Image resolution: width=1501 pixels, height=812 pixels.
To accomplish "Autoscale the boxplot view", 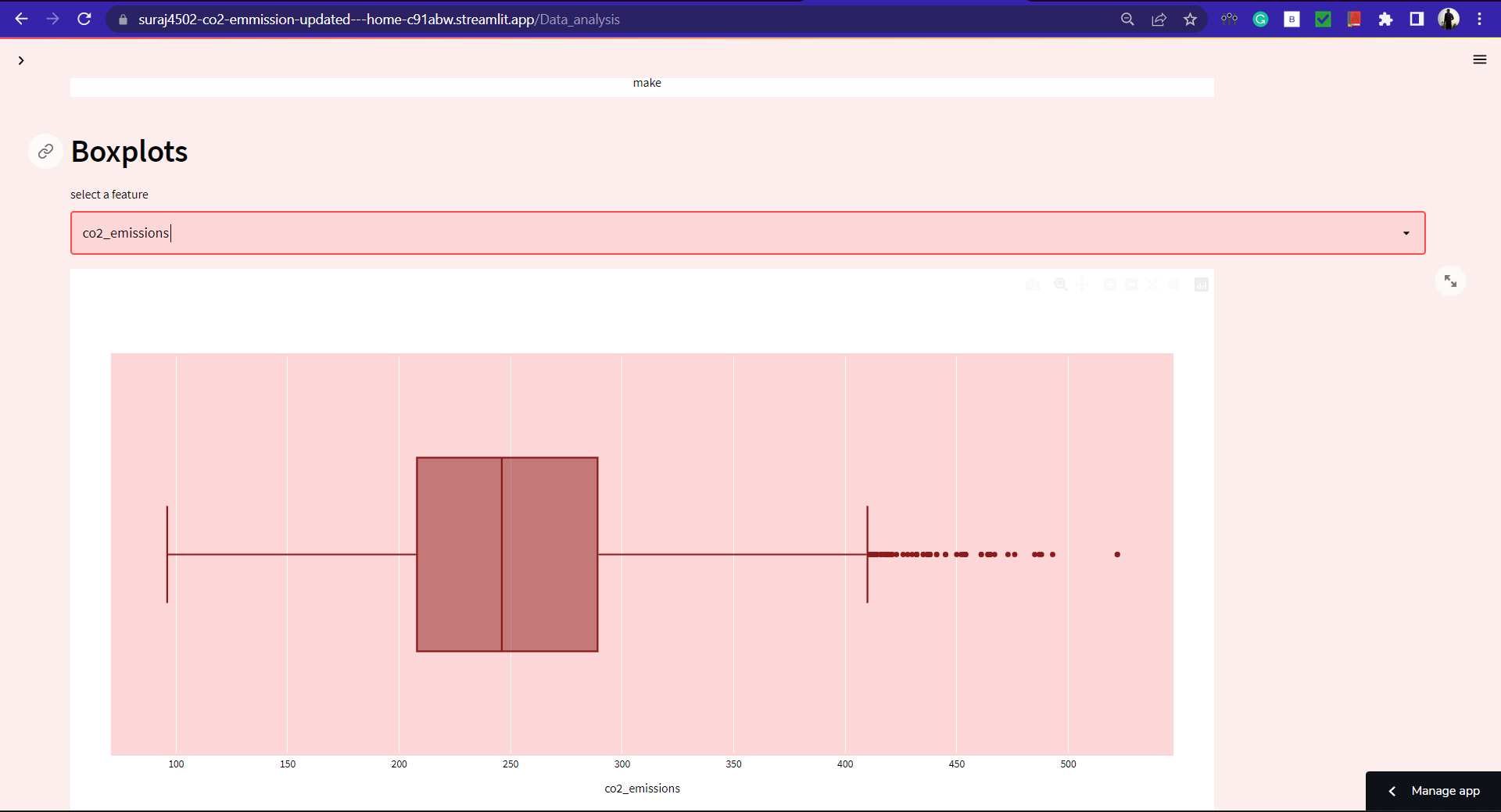I will click(1152, 284).
